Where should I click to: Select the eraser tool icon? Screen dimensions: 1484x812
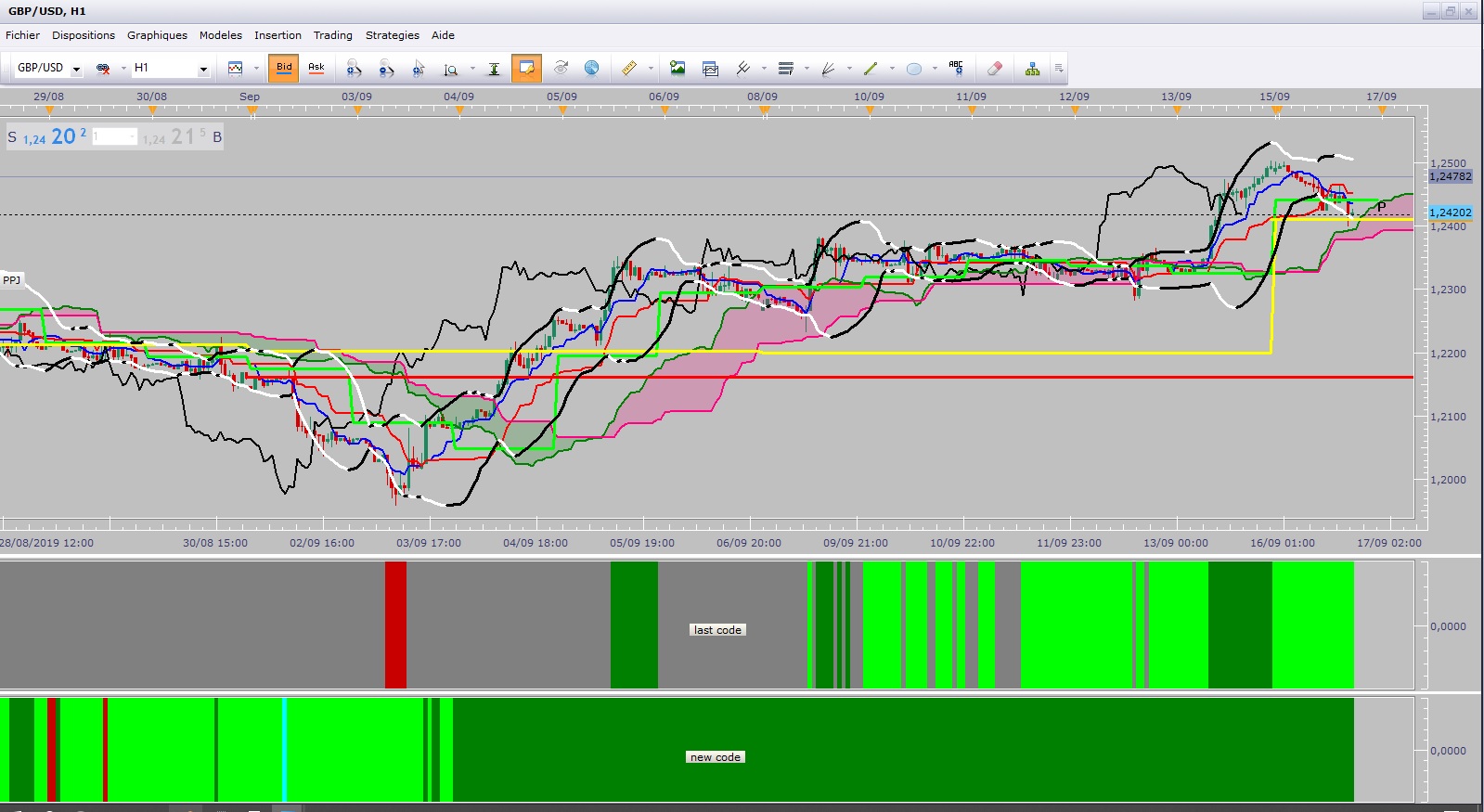pyautogui.click(x=995, y=68)
